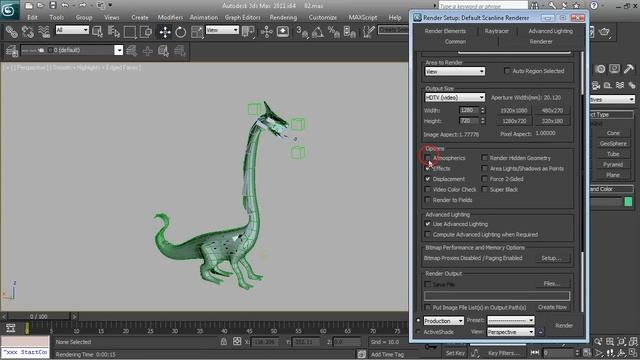Open the quick access toolbar customize arrow
640x360 pixels.
click(110, 5)
